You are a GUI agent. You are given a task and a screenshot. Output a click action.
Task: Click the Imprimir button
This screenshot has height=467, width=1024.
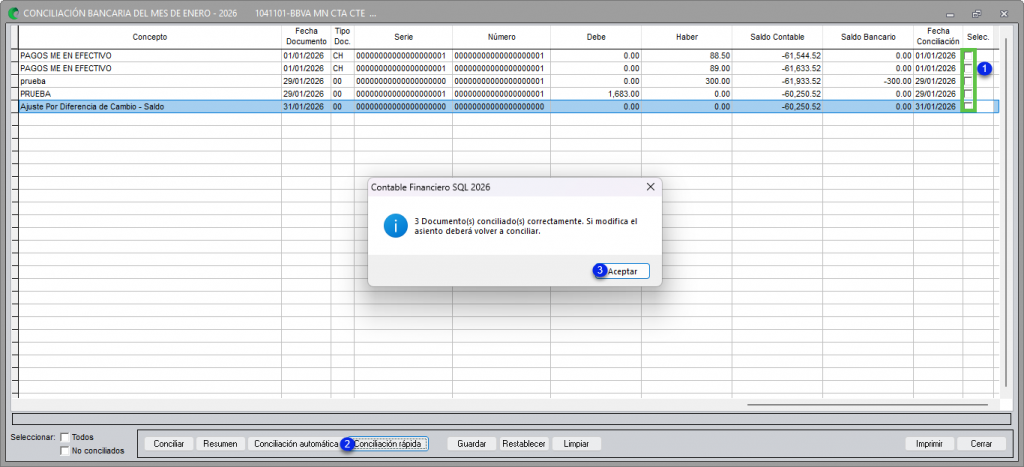click(929, 443)
